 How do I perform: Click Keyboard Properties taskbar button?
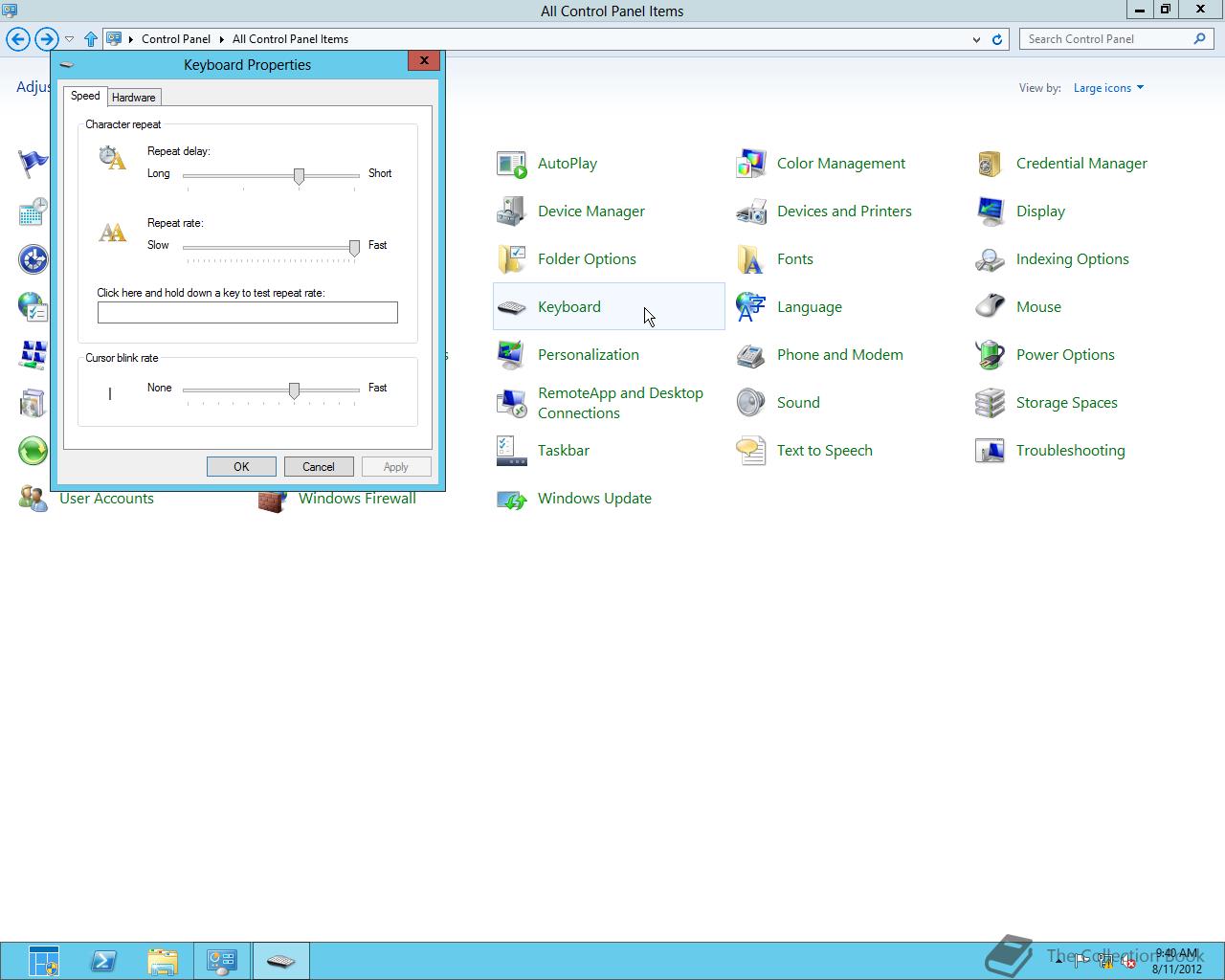click(x=281, y=961)
